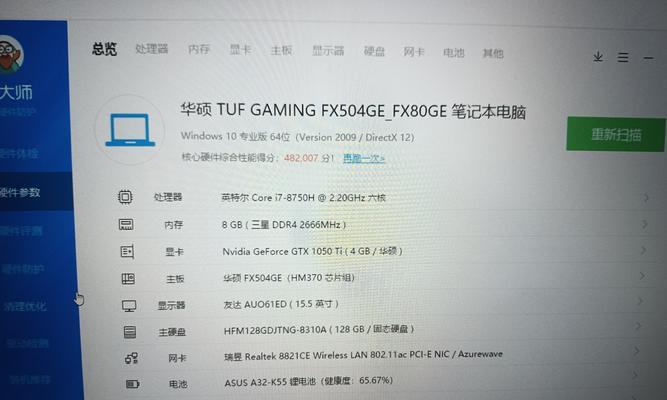
Task: Click the 显示器 row label
Action: tap(171, 306)
